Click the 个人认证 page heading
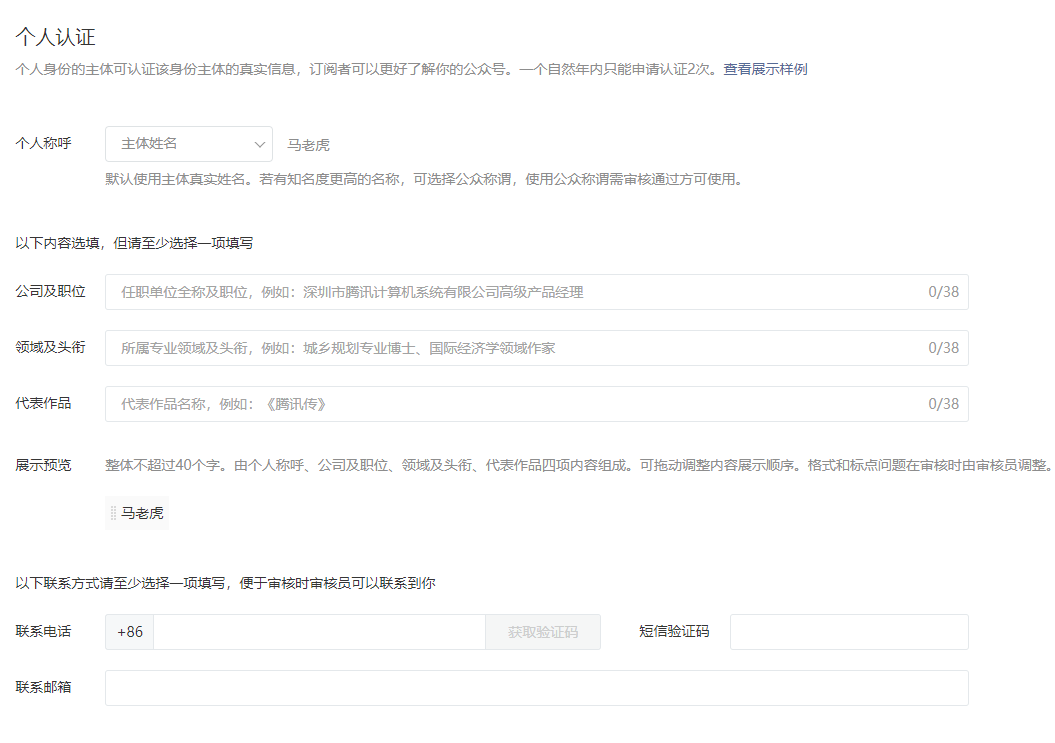 55,37
